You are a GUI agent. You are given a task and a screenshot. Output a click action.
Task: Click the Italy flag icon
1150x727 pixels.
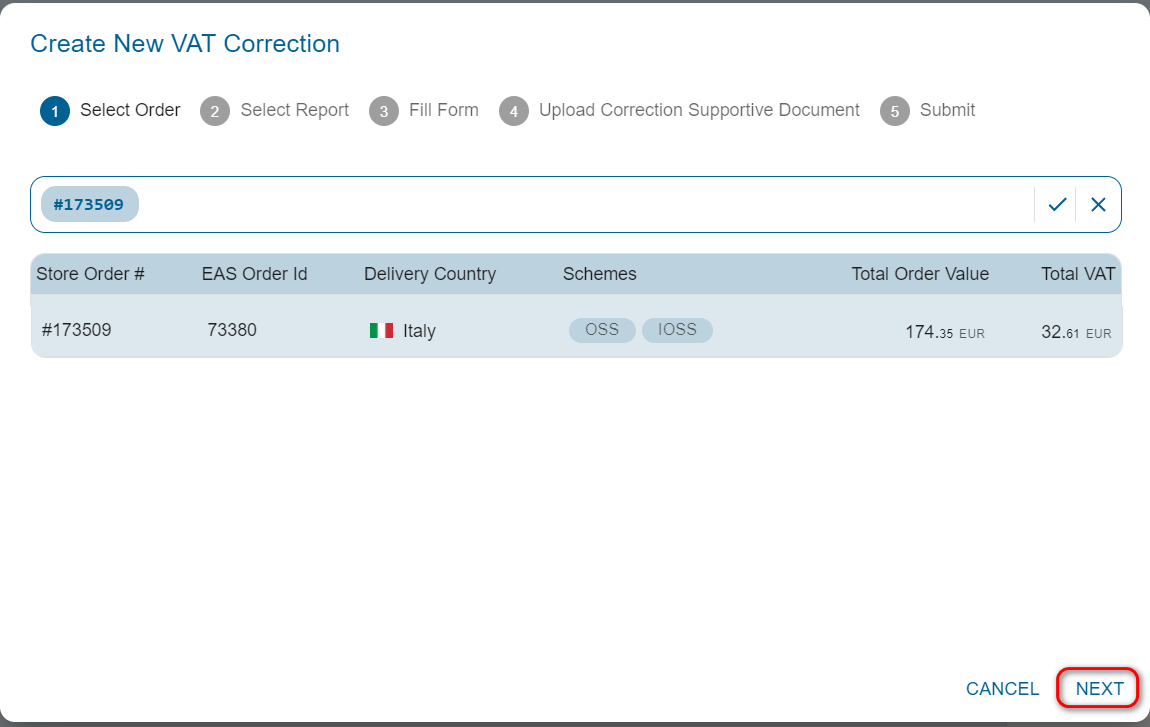[x=381, y=331]
